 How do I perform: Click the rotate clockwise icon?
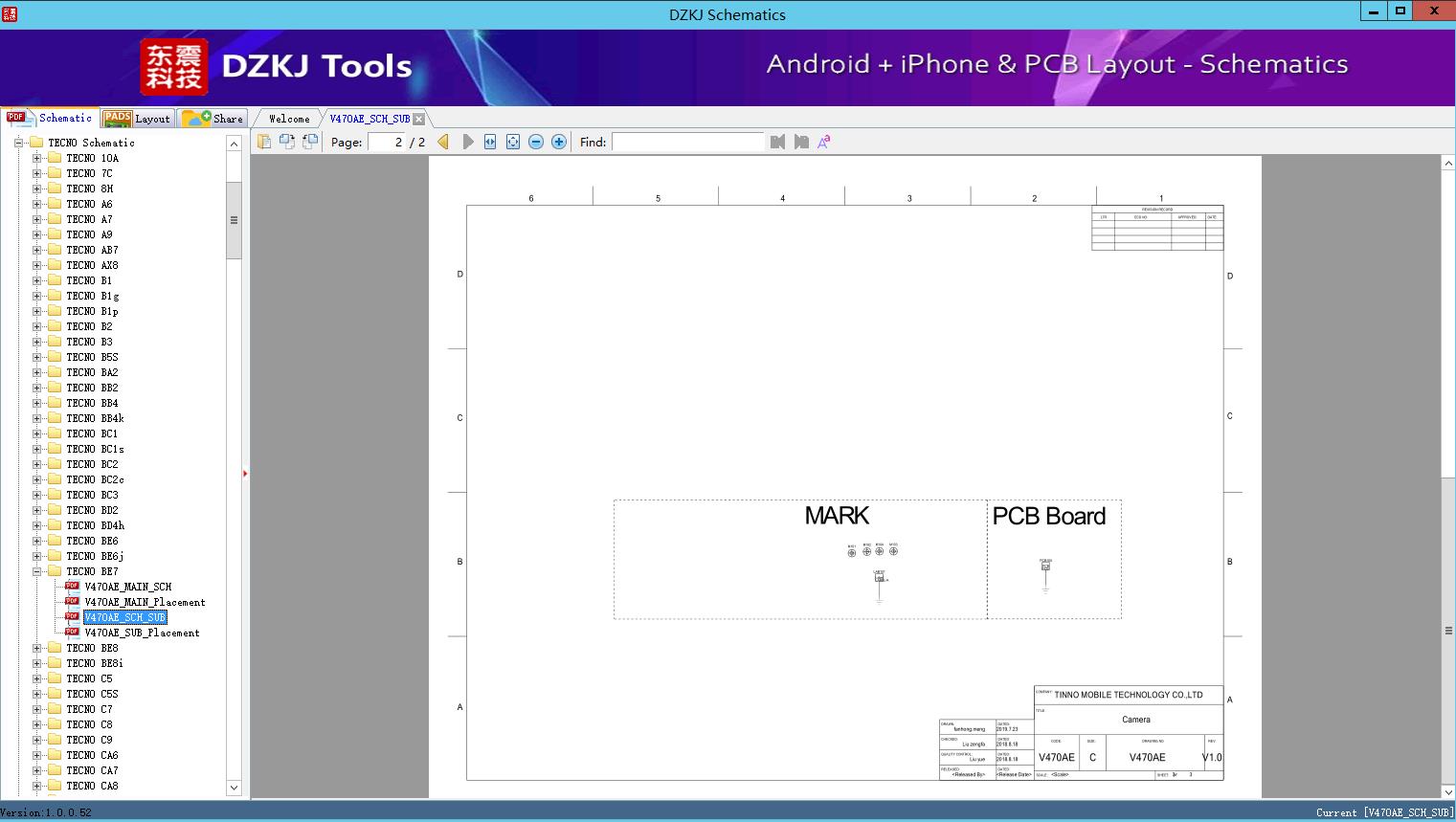click(310, 142)
